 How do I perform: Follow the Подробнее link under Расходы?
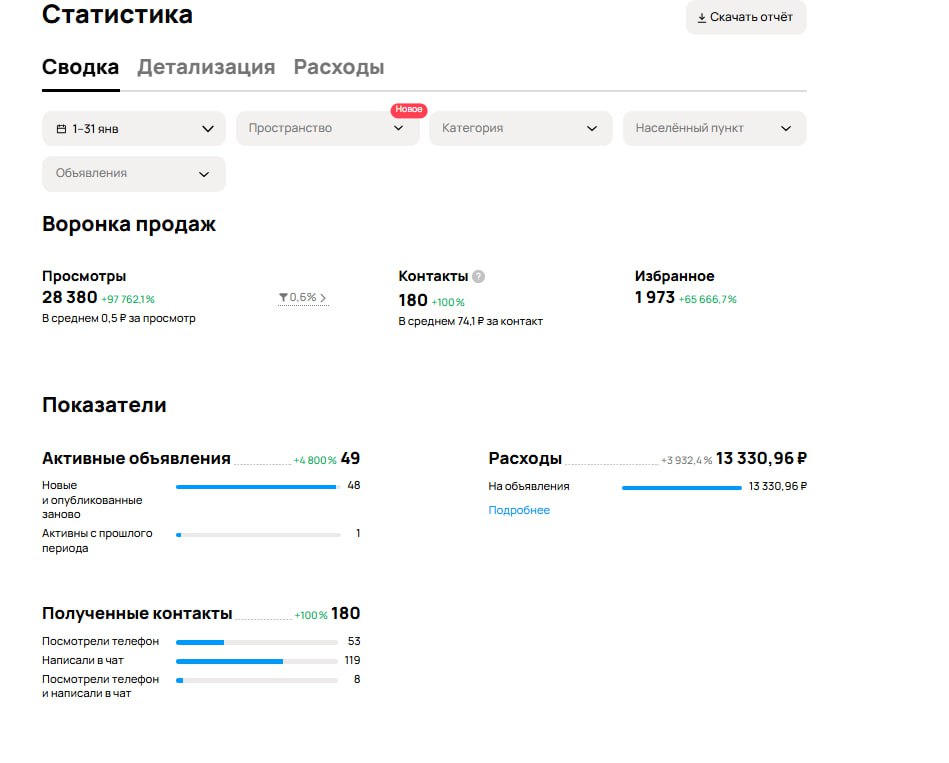point(519,511)
